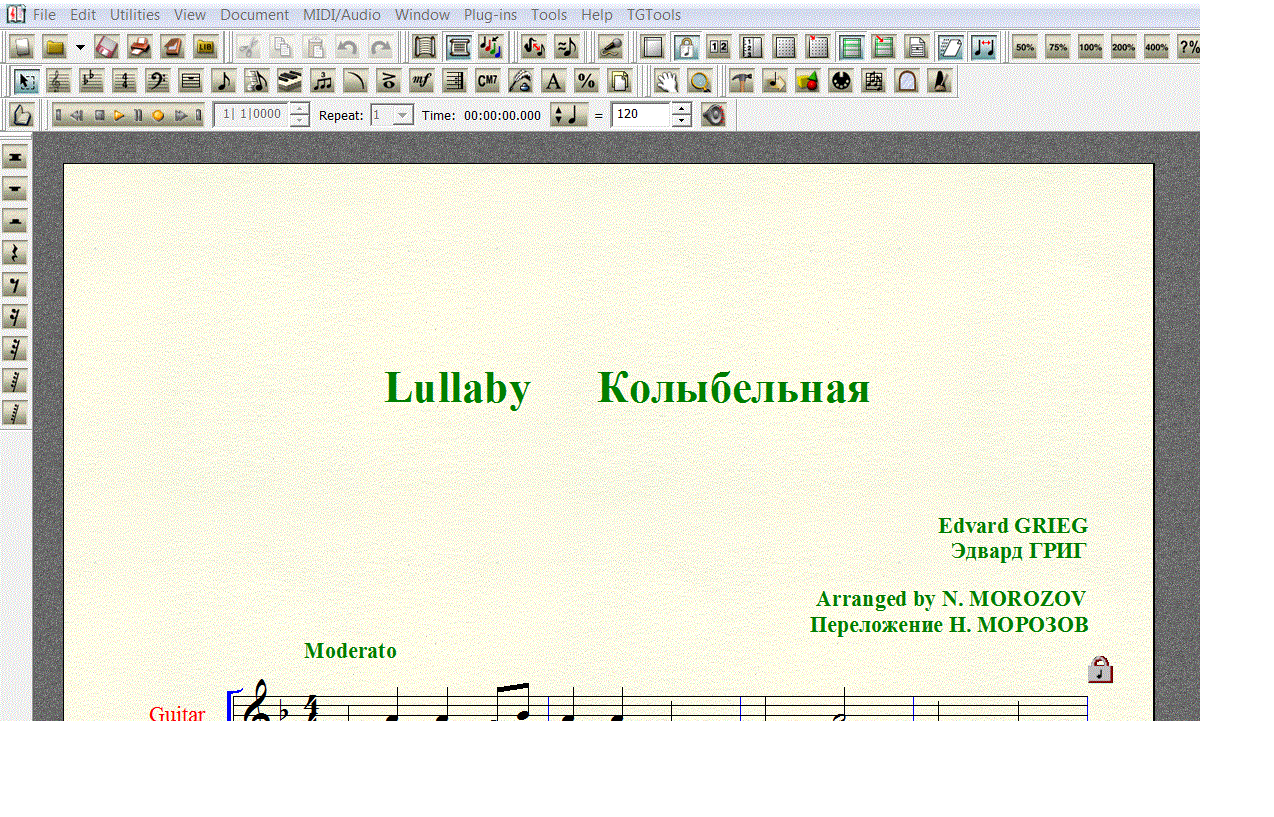Click the microphone MicNotator icon
Screen dimensions: 1274x817
click(x=611, y=47)
